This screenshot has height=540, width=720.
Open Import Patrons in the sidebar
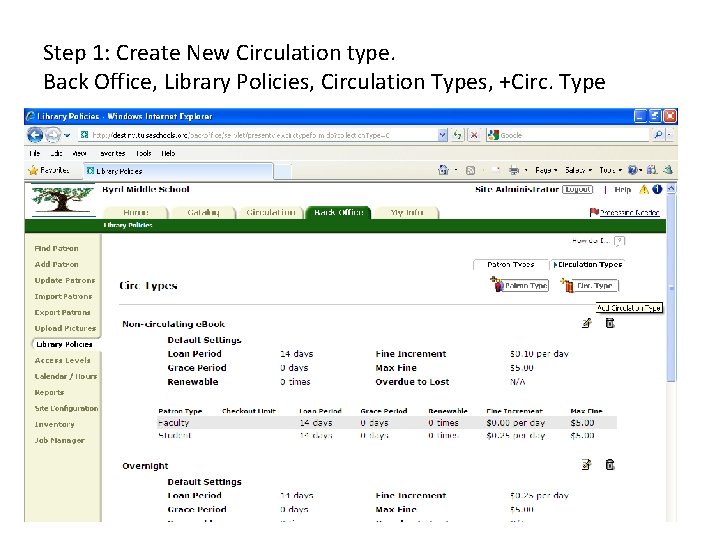[63, 297]
